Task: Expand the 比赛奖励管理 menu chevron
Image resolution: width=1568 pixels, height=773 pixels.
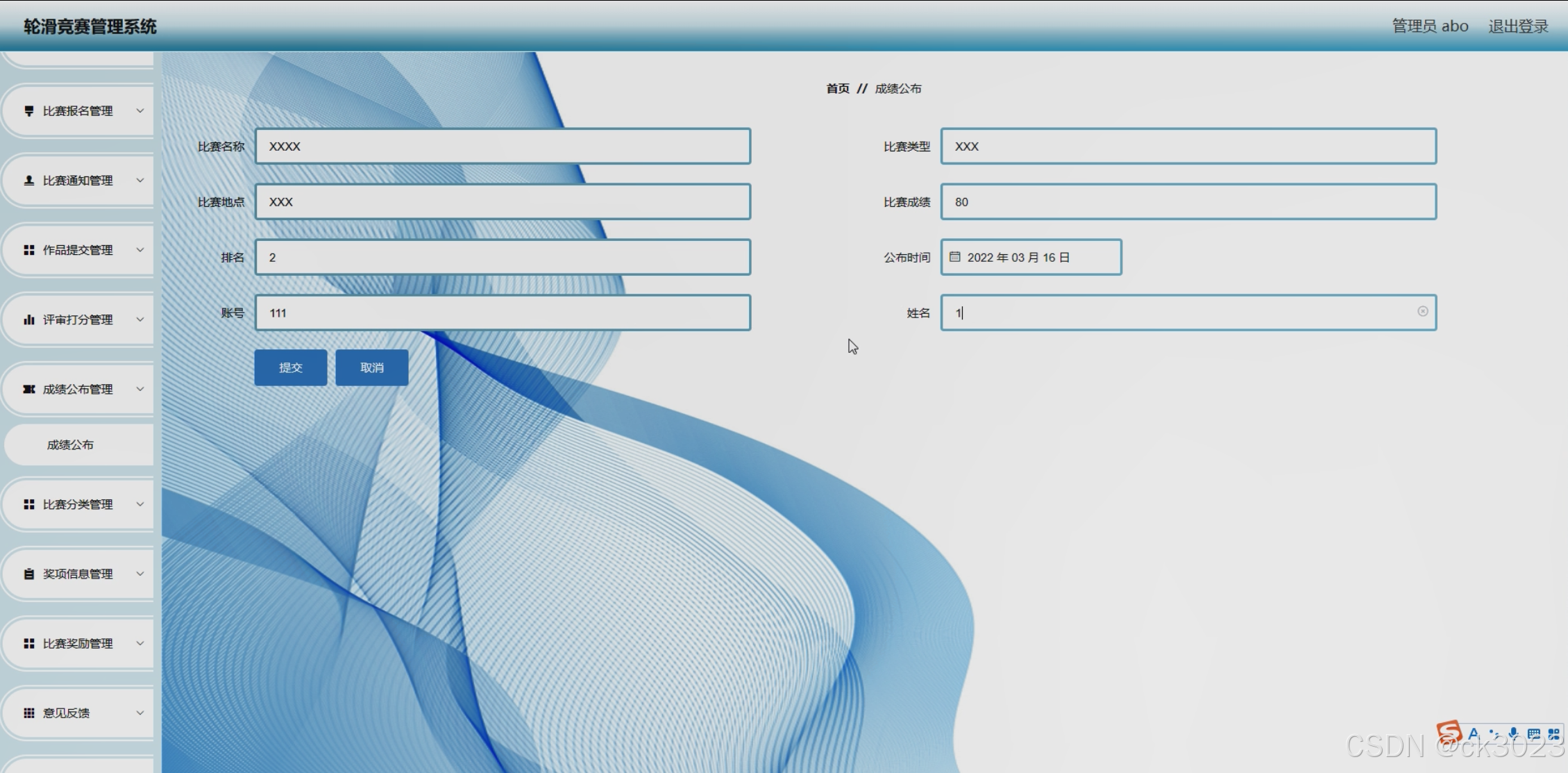Action: (x=140, y=643)
